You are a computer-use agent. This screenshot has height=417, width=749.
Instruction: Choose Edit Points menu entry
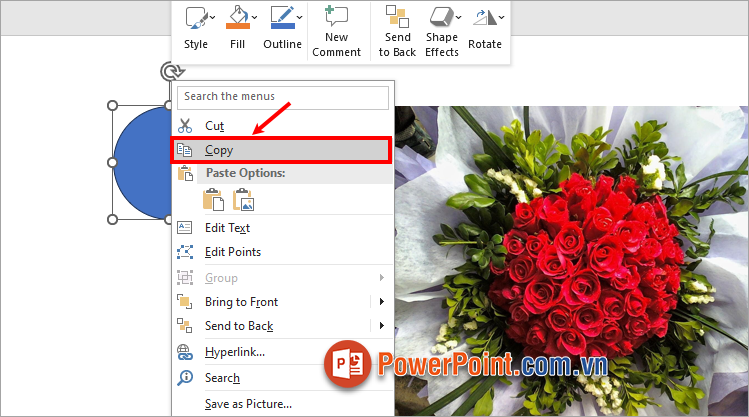(x=283, y=252)
